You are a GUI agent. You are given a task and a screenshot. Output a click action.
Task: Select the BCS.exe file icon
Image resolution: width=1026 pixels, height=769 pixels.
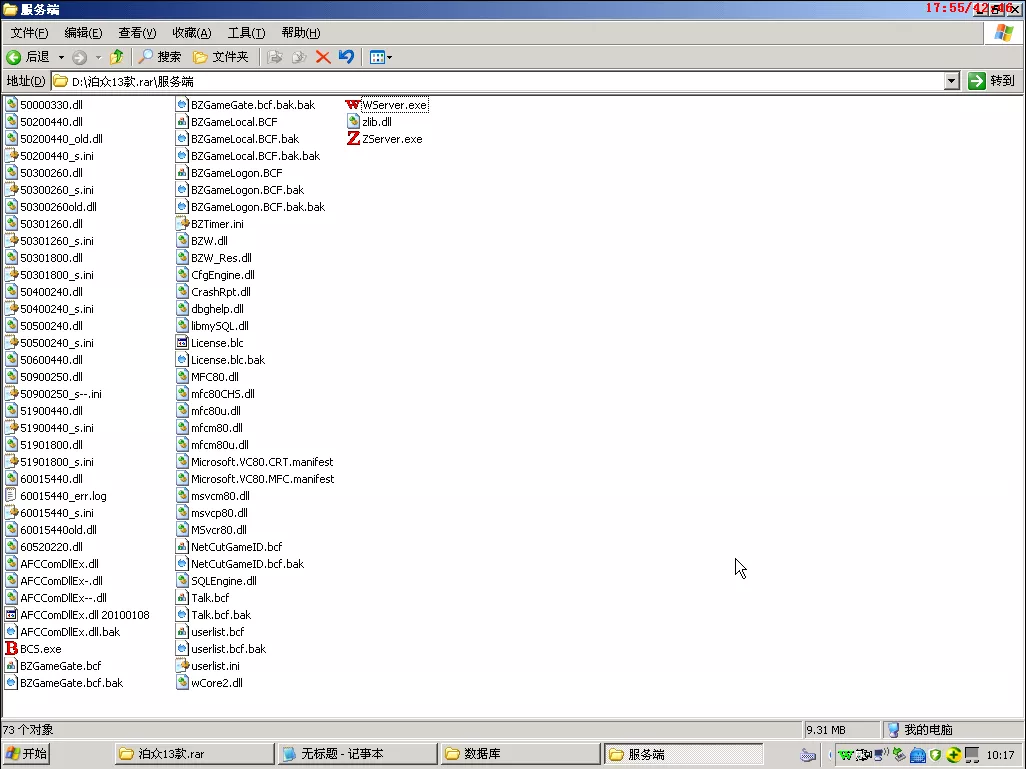point(12,649)
